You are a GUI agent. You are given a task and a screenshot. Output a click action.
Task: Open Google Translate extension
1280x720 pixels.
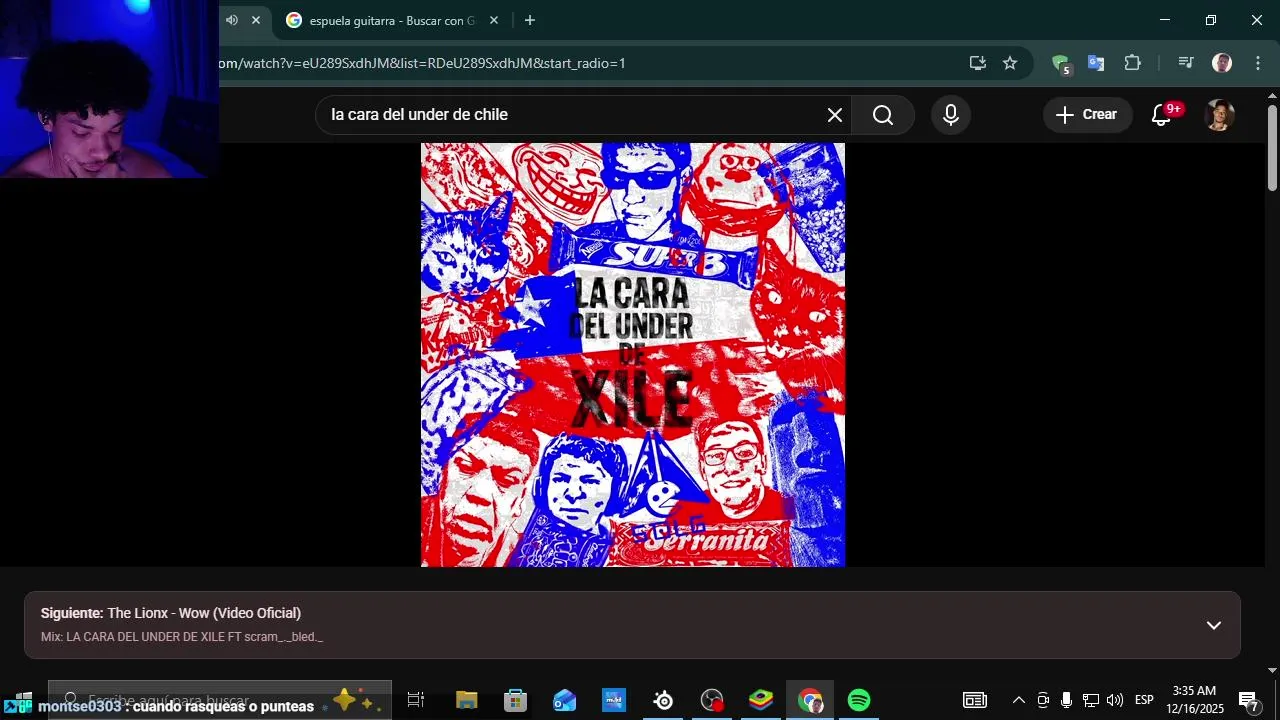(1096, 63)
